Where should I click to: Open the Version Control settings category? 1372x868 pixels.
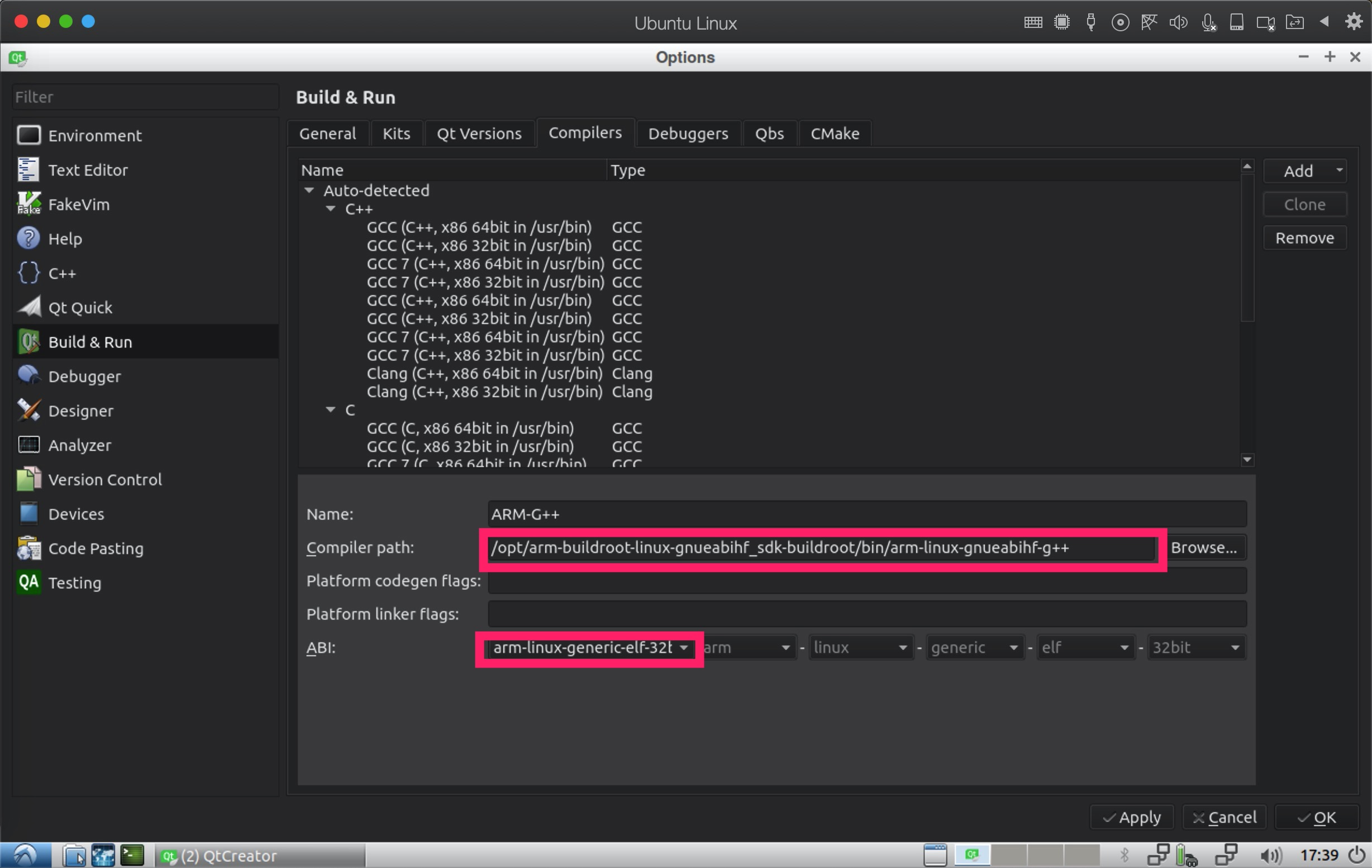click(145, 480)
